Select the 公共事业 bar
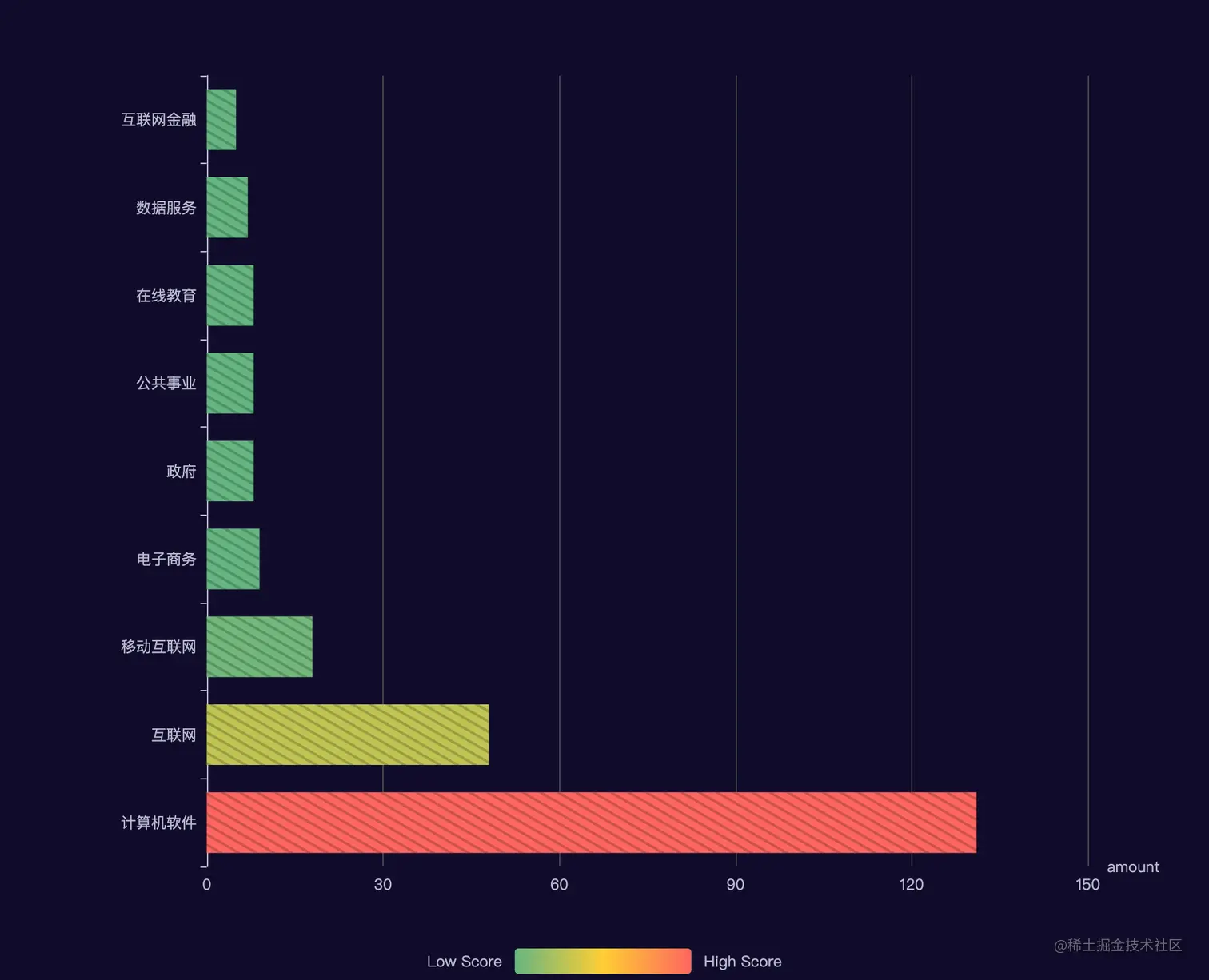Image resolution: width=1209 pixels, height=980 pixels. 230,383
